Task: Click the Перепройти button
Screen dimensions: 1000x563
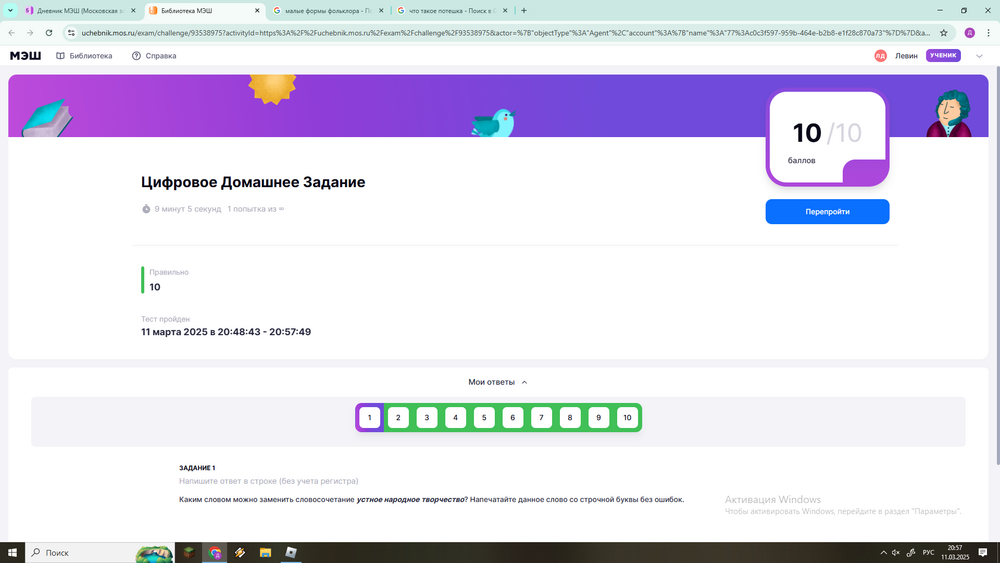Action: tap(827, 212)
